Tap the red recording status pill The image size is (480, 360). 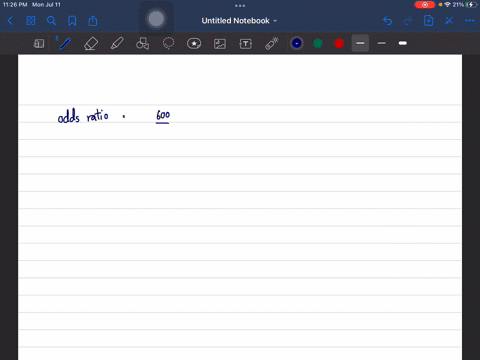point(424,5)
